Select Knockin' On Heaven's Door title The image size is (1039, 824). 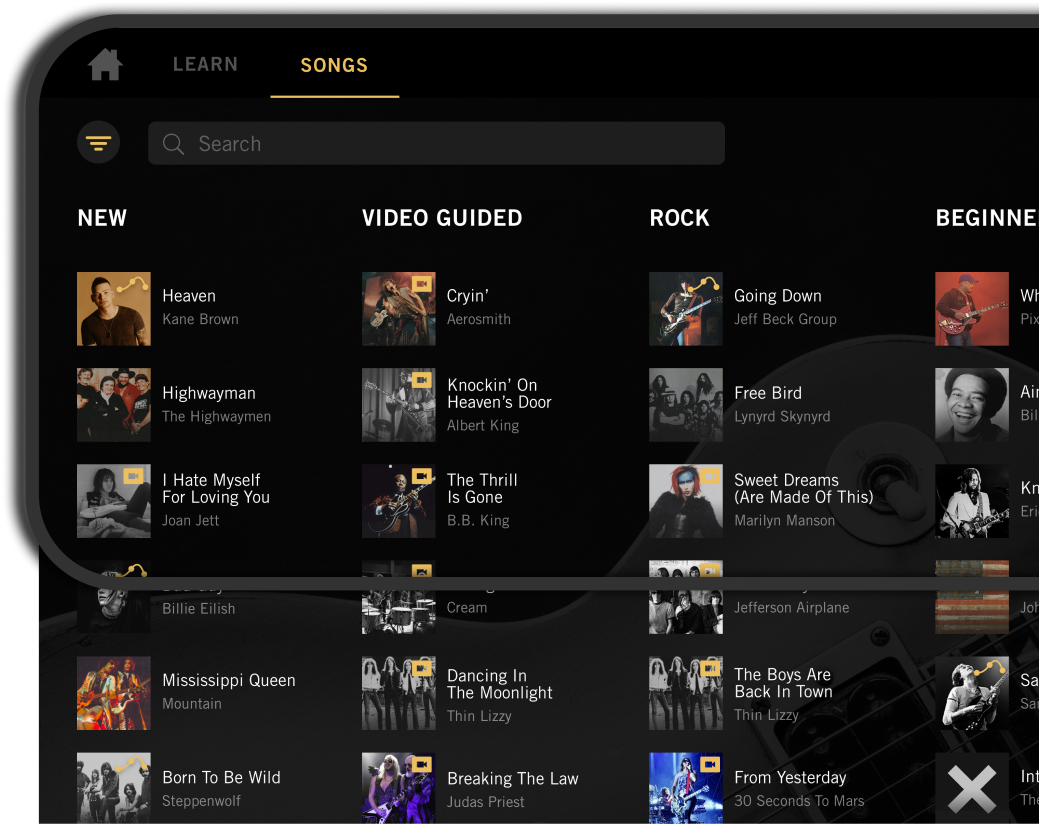point(500,393)
